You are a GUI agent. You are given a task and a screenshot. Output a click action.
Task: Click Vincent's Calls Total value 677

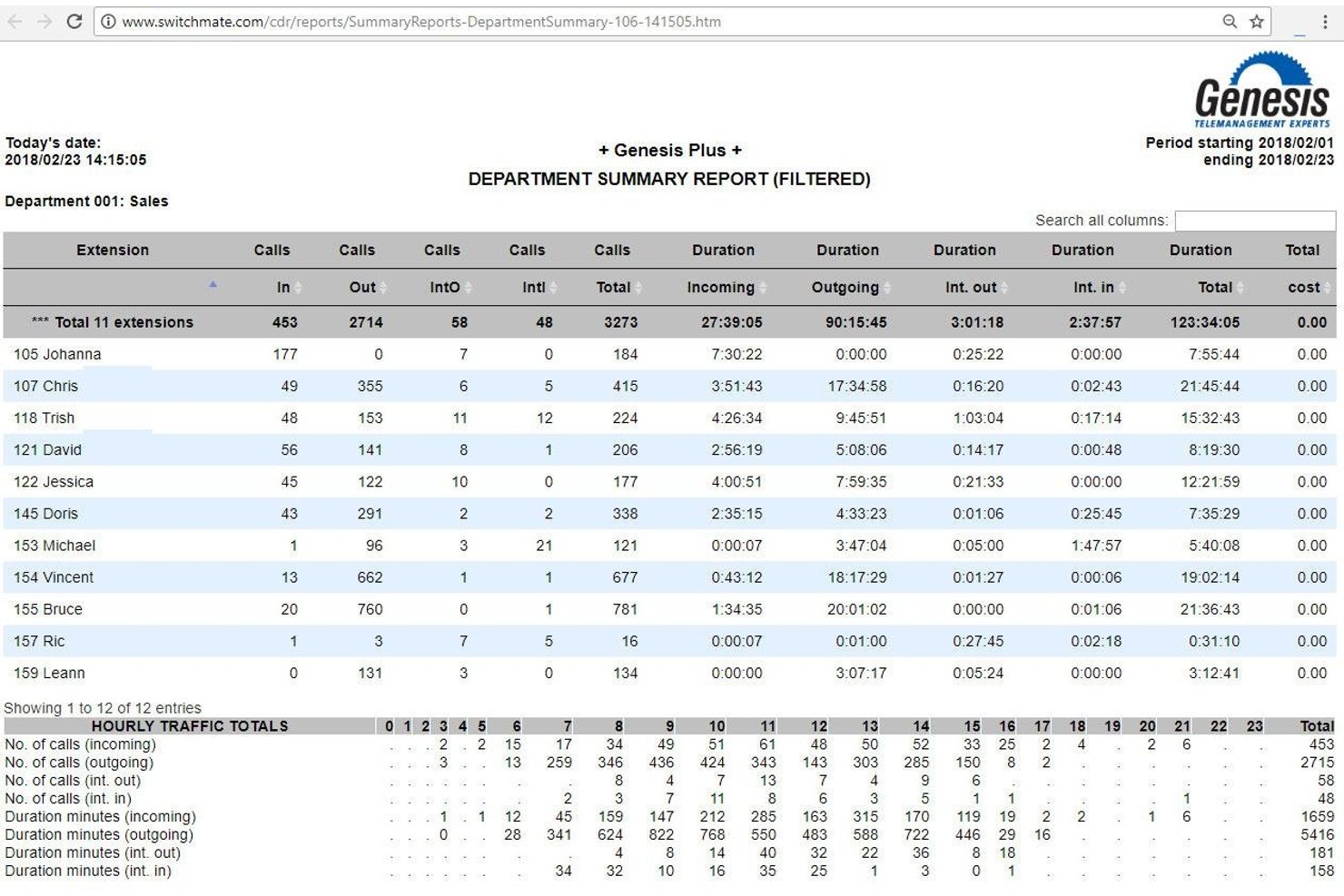pos(625,576)
